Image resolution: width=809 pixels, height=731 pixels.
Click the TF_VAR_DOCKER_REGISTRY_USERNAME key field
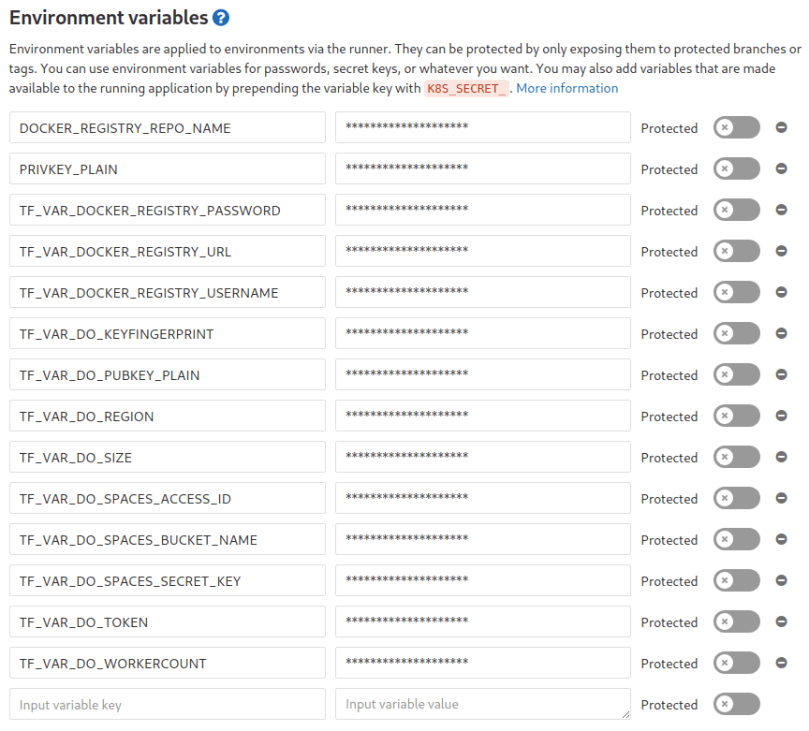point(167,293)
